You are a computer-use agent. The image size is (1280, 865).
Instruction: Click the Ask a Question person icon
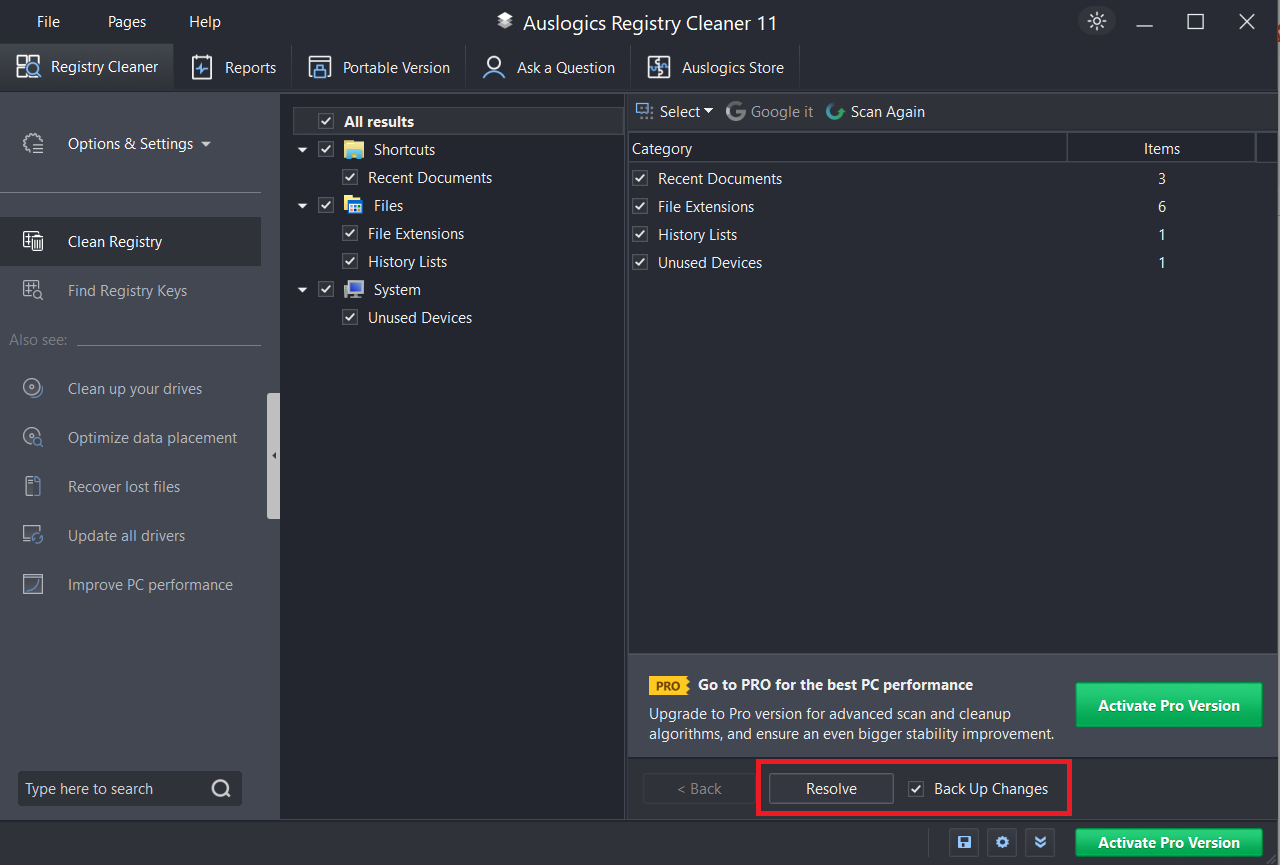[x=494, y=67]
